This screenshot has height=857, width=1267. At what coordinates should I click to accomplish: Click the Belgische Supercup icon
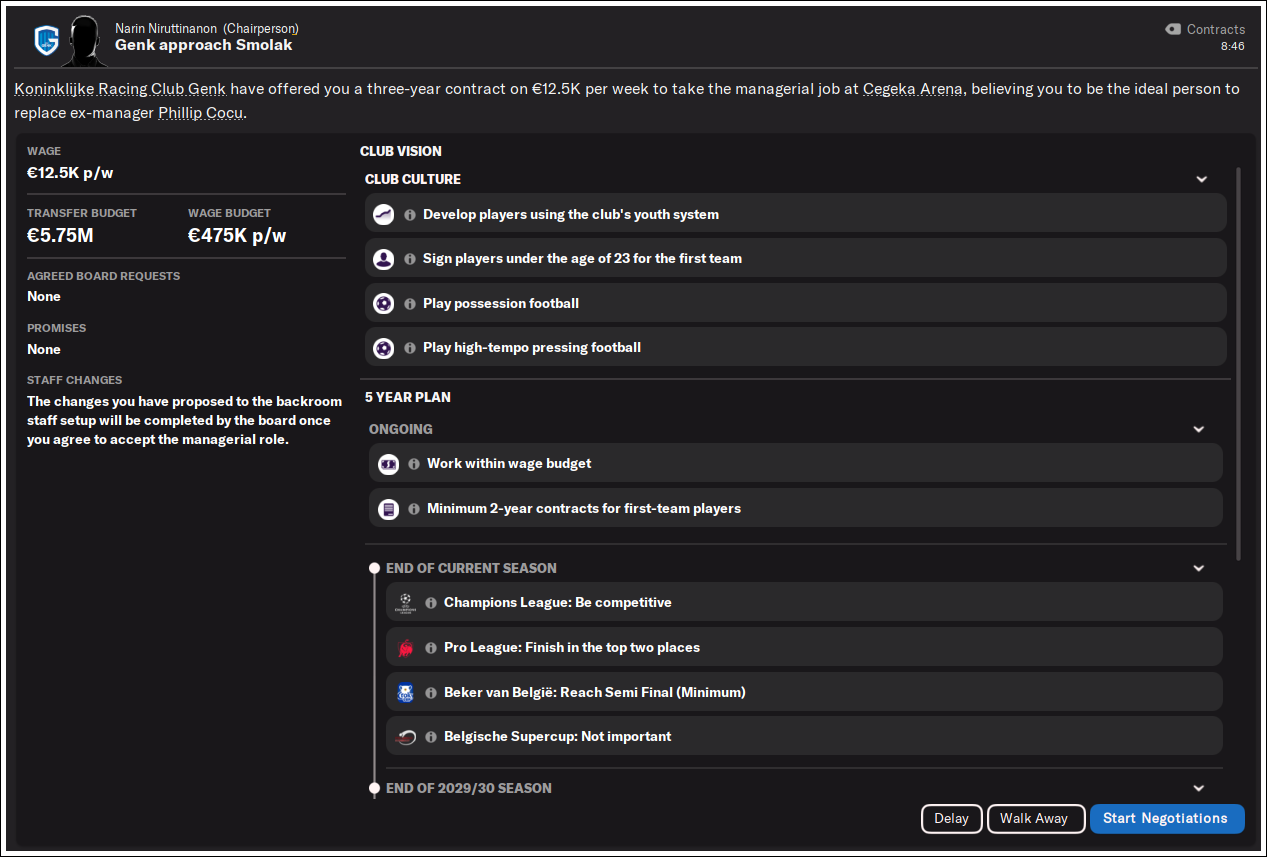[x=404, y=737]
